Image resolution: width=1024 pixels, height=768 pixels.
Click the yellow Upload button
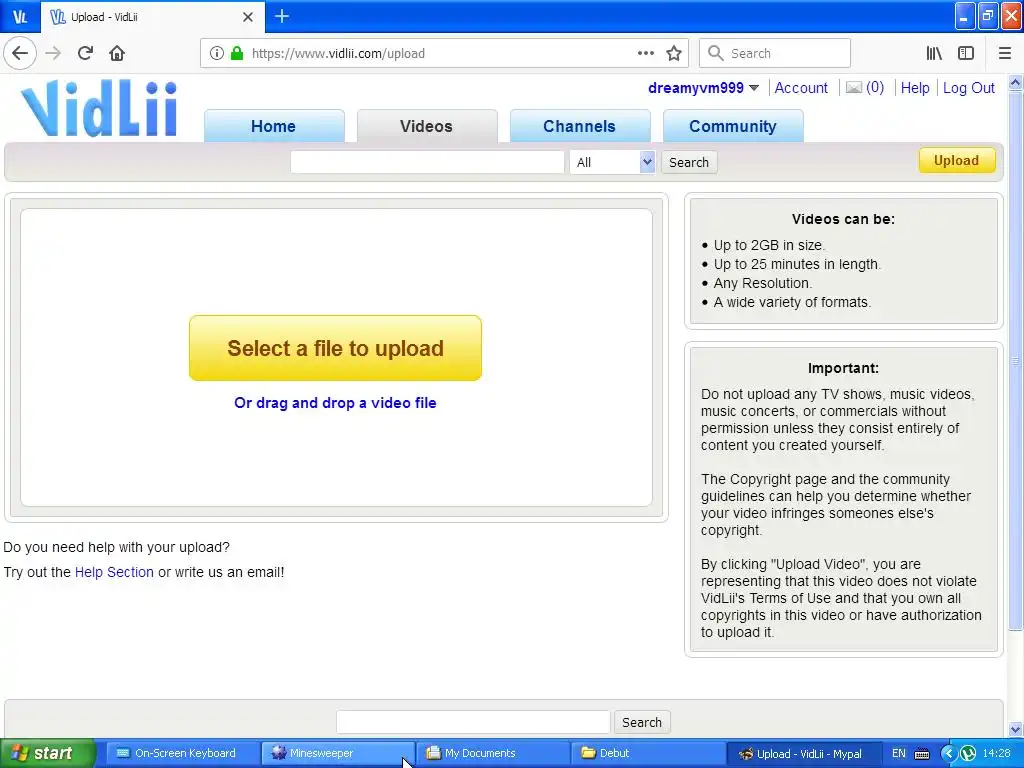(x=956, y=161)
